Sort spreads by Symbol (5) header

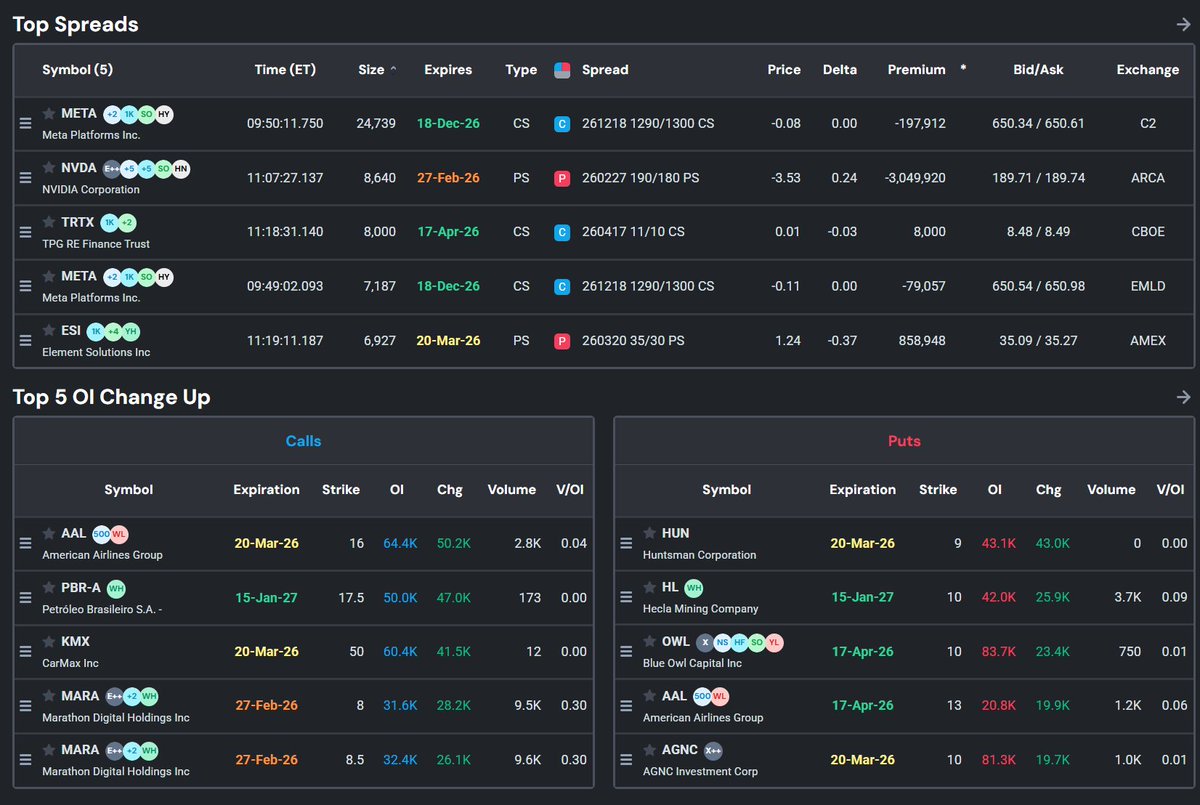pyautogui.click(x=77, y=70)
